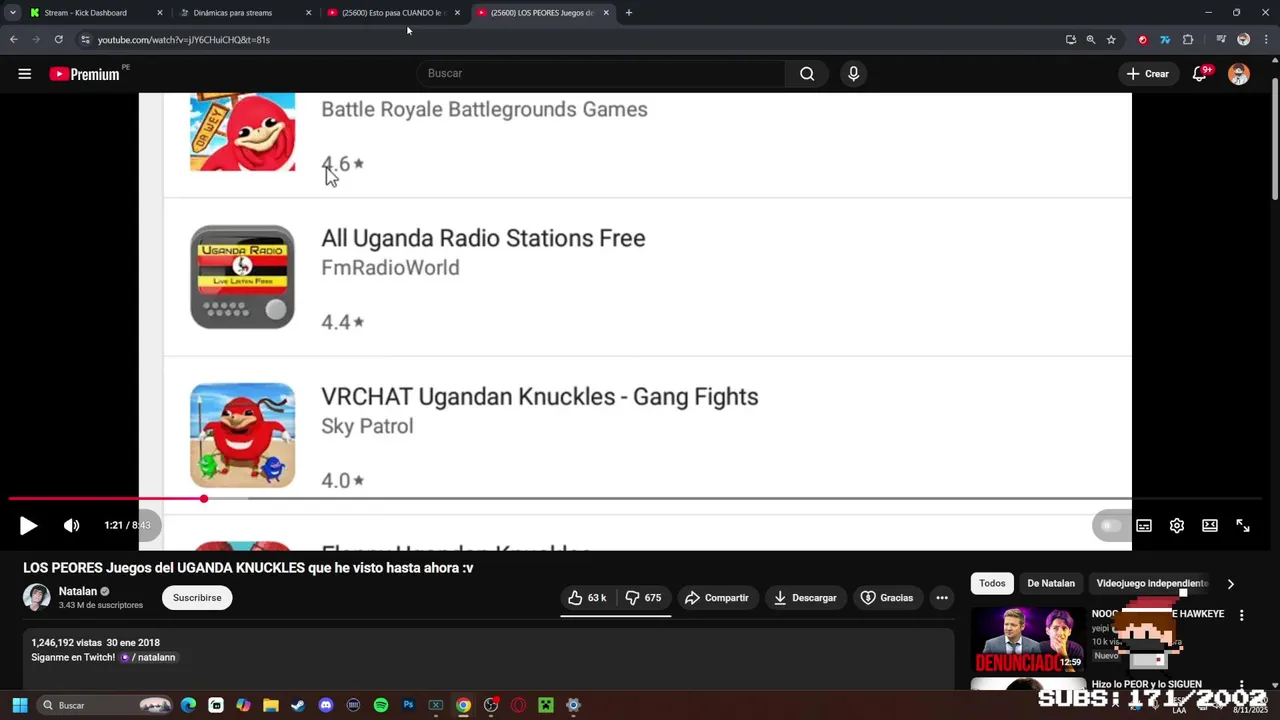Screen dimensions: 1280x720
Task: Open the video player settings gear
Action: 1177,526
